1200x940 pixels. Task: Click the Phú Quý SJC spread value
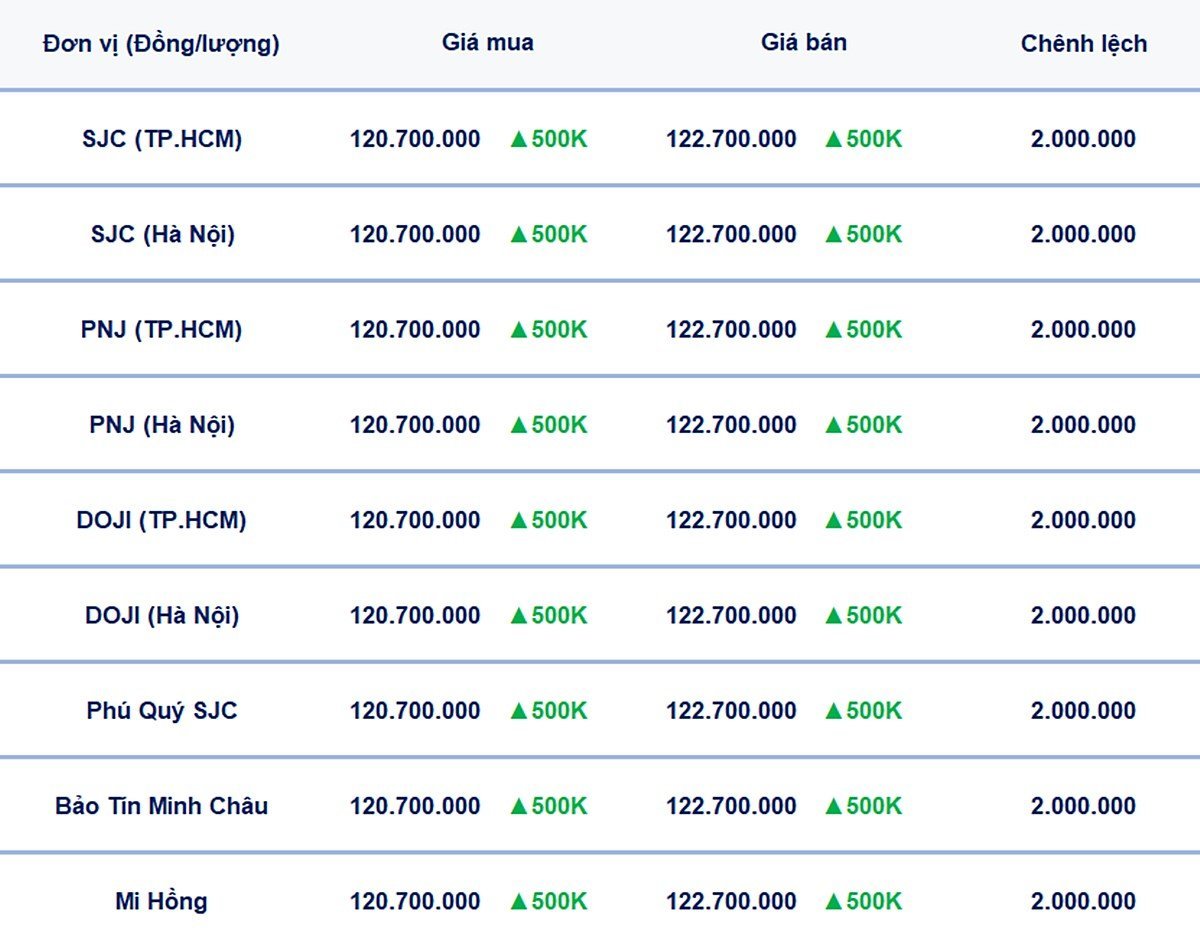(1084, 711)
